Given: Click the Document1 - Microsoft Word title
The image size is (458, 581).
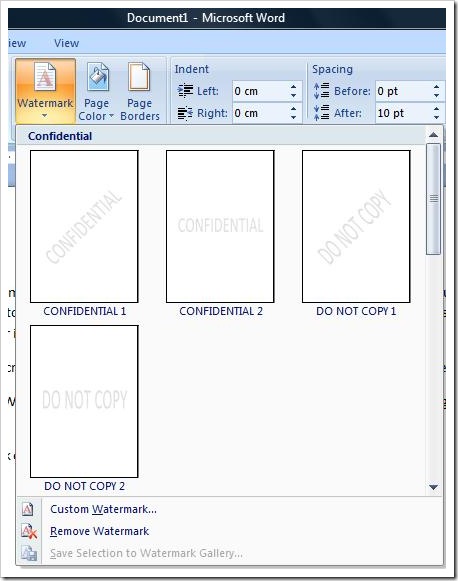Looking at the screenshot, I should [206, 18].
